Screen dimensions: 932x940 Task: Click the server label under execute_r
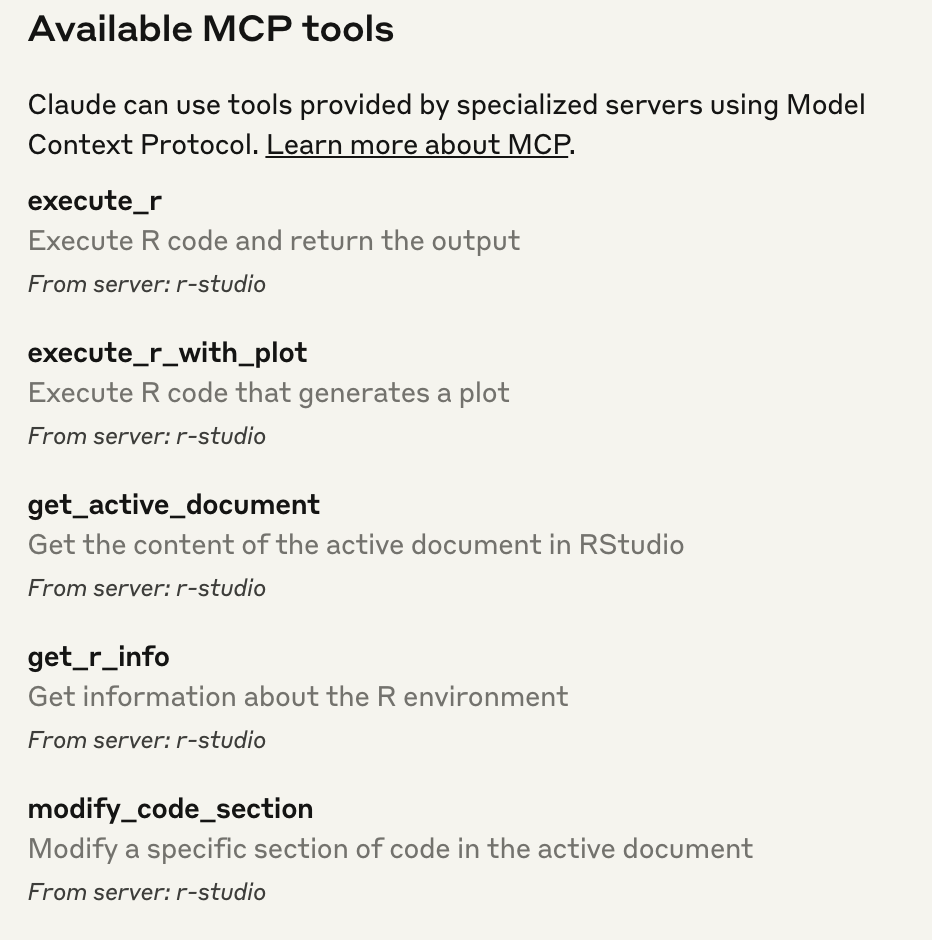[147, 284]
